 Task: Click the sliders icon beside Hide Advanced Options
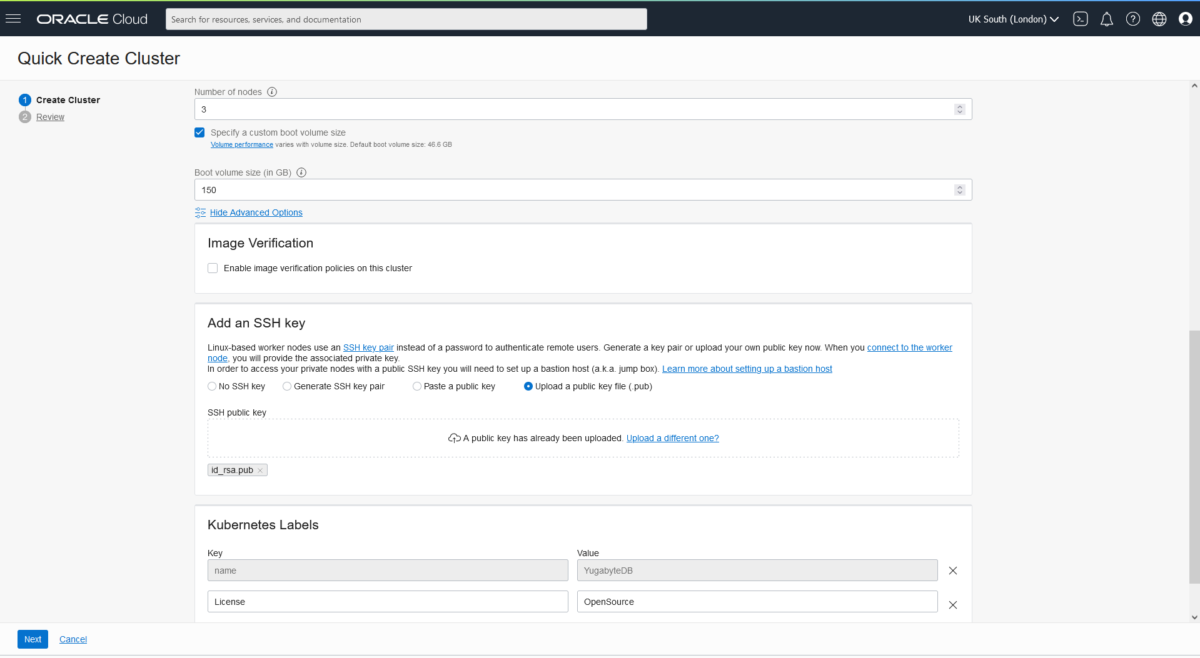click(x=199, y=212)
